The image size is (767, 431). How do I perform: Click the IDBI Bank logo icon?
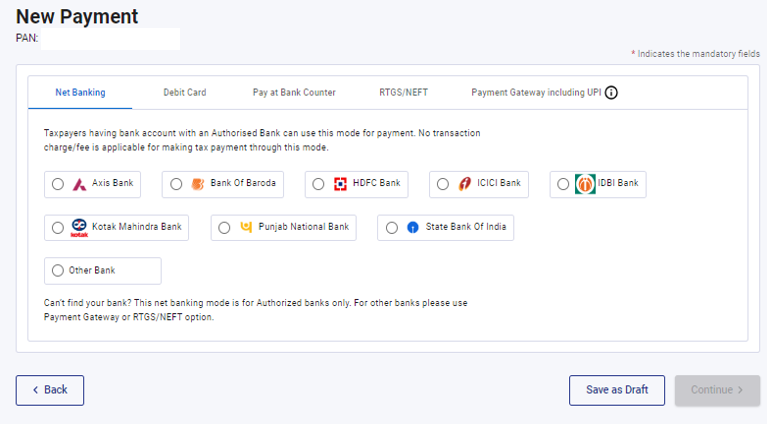pyautogui.click(x=585, y=184)
